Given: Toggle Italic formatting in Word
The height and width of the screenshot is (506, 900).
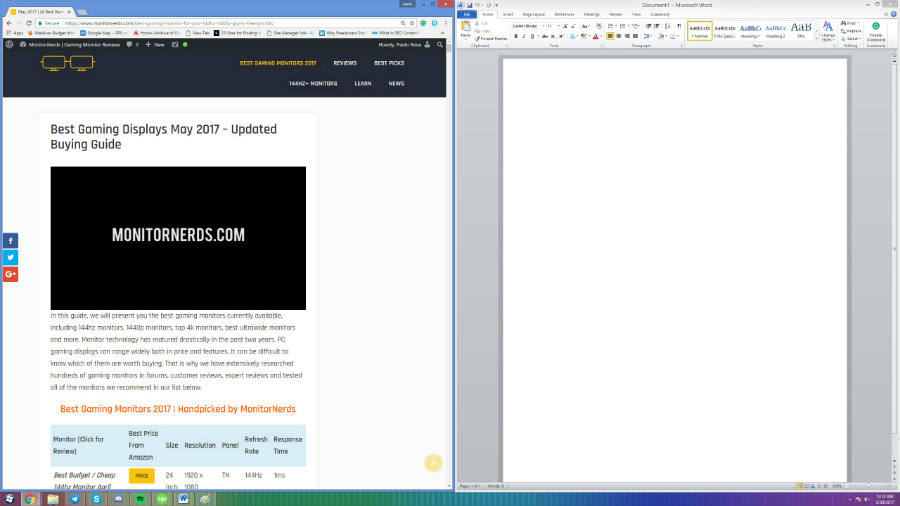Looking at the screenshot, I should coord(523,36).
